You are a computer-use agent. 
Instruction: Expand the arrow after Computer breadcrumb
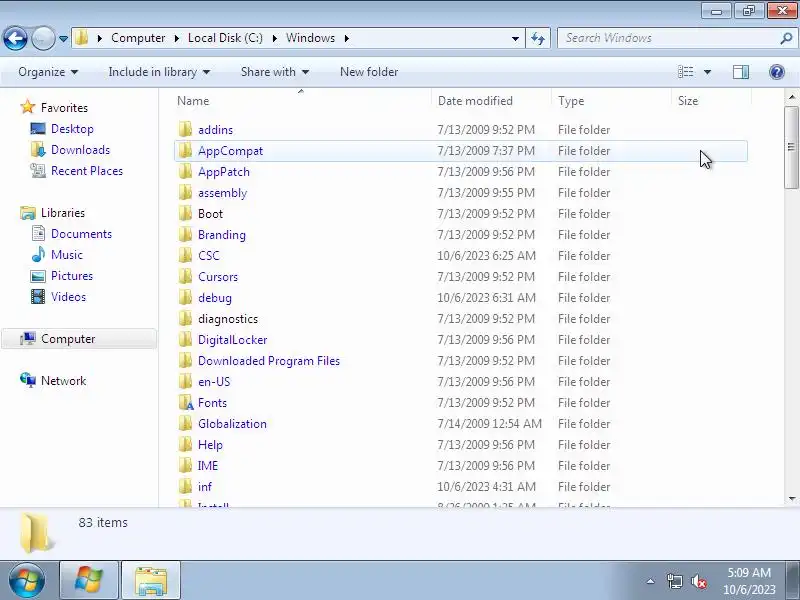click(177, 38)
